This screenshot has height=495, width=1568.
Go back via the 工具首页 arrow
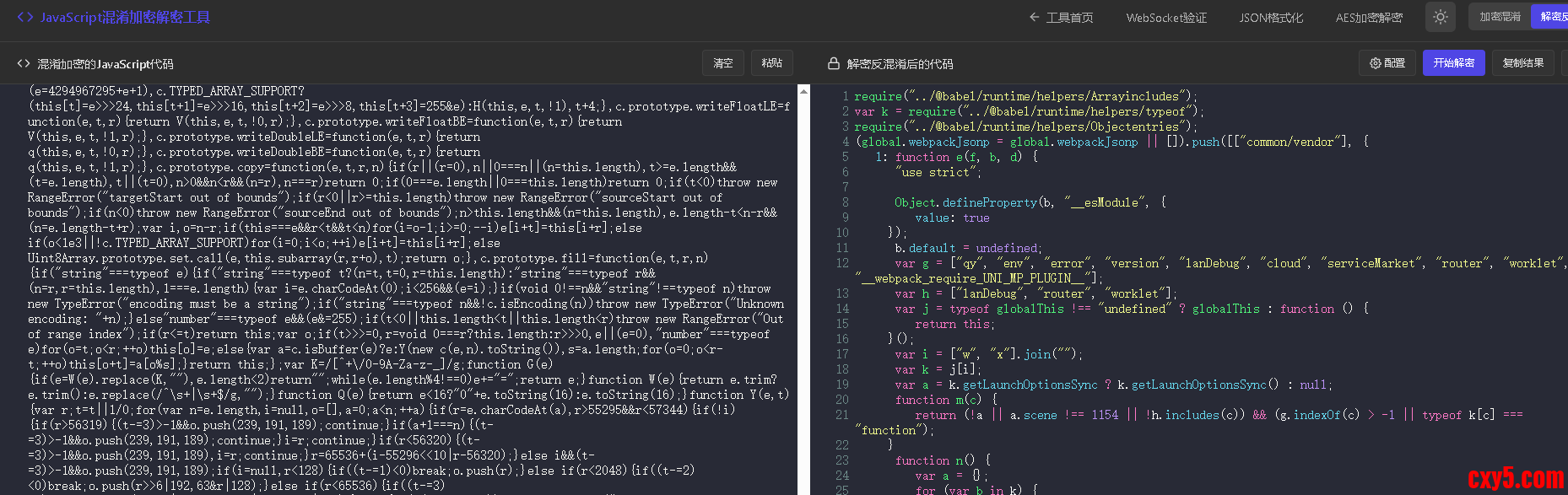coord(1061,18)
